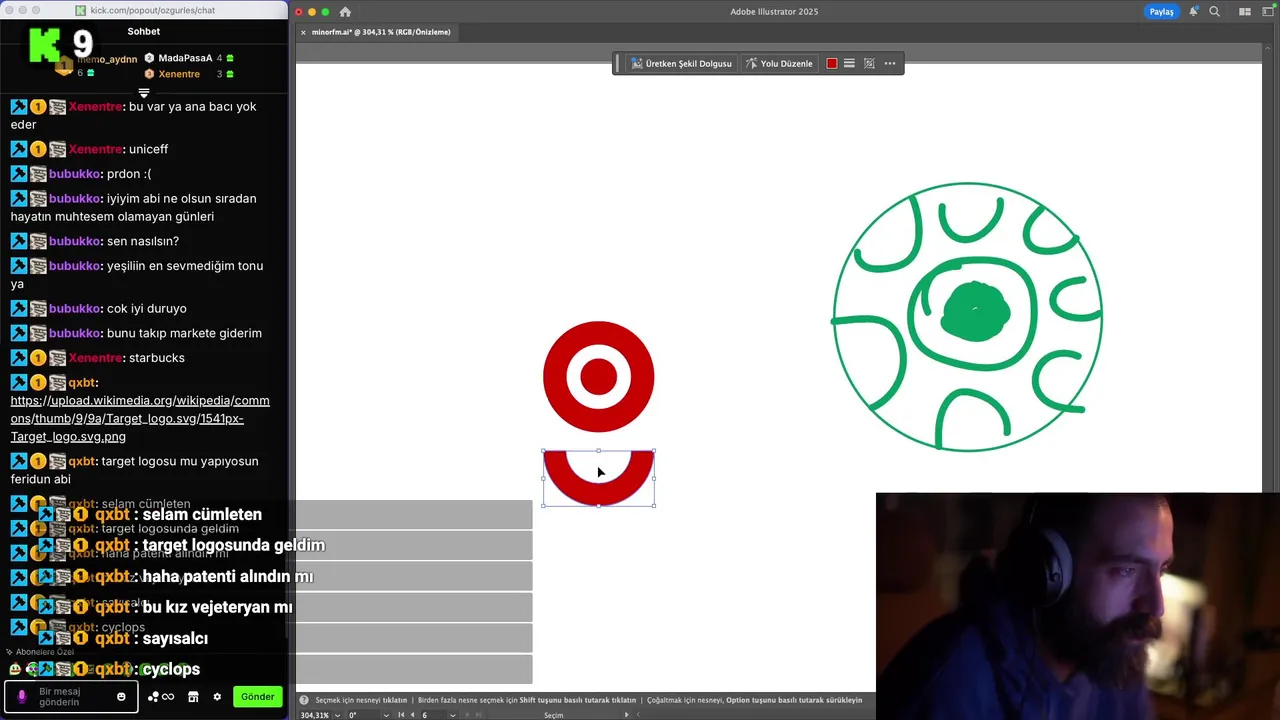The image size is (1280, 720).
Task: Open the red fill color swatch
Action: pos(831,64)
